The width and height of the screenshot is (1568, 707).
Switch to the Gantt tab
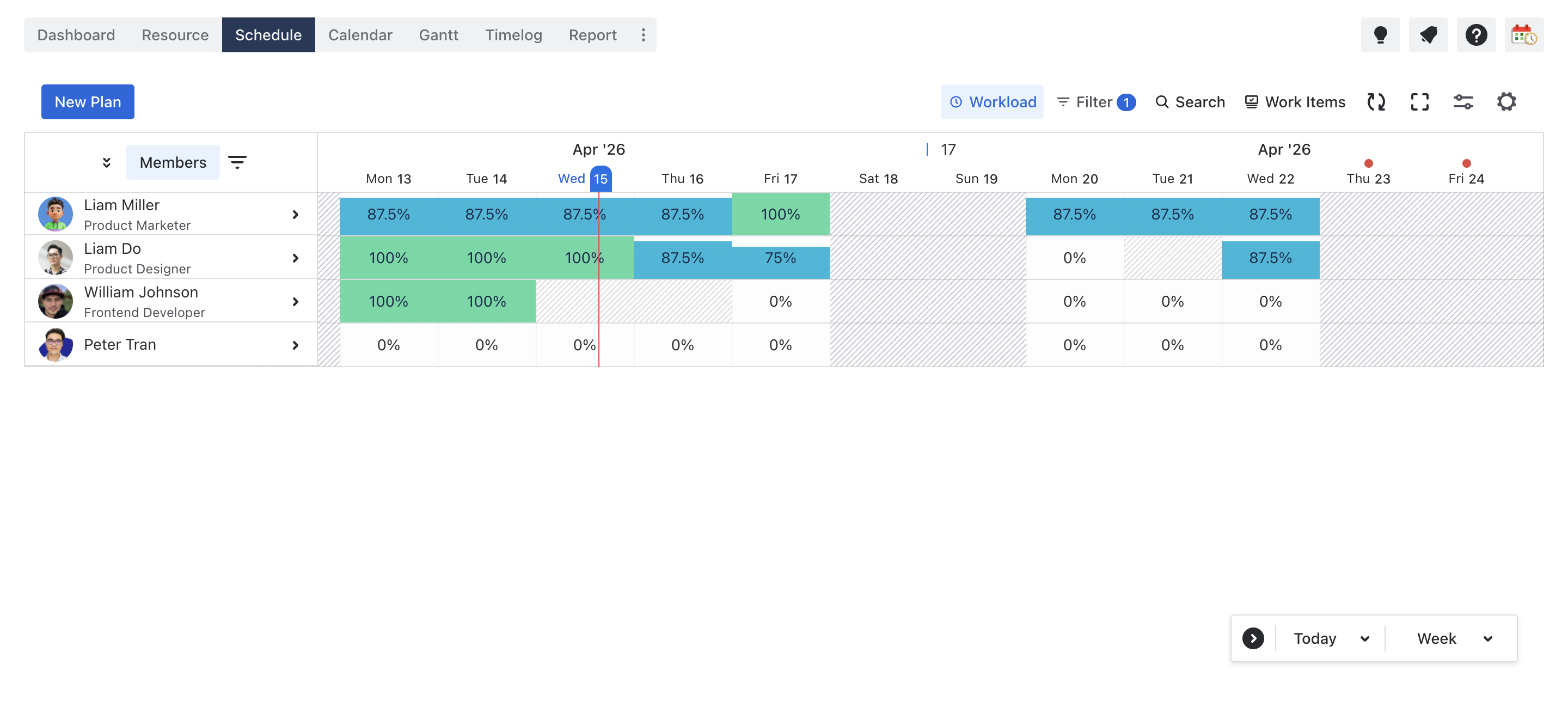coord(438,35)
